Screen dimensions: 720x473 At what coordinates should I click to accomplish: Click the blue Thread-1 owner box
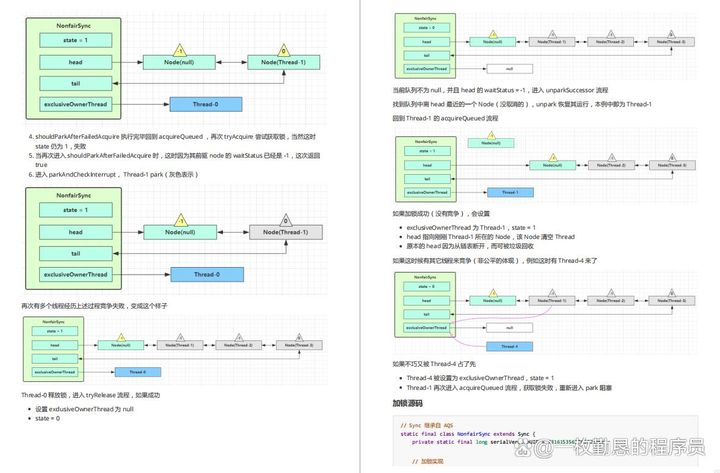(510, 192)
